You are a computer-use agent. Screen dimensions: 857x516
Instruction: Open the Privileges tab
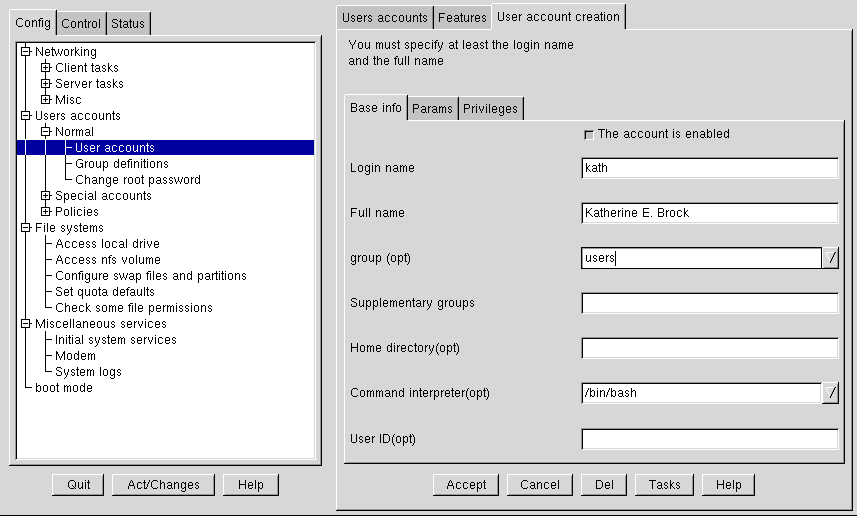[x=490, y=109]
